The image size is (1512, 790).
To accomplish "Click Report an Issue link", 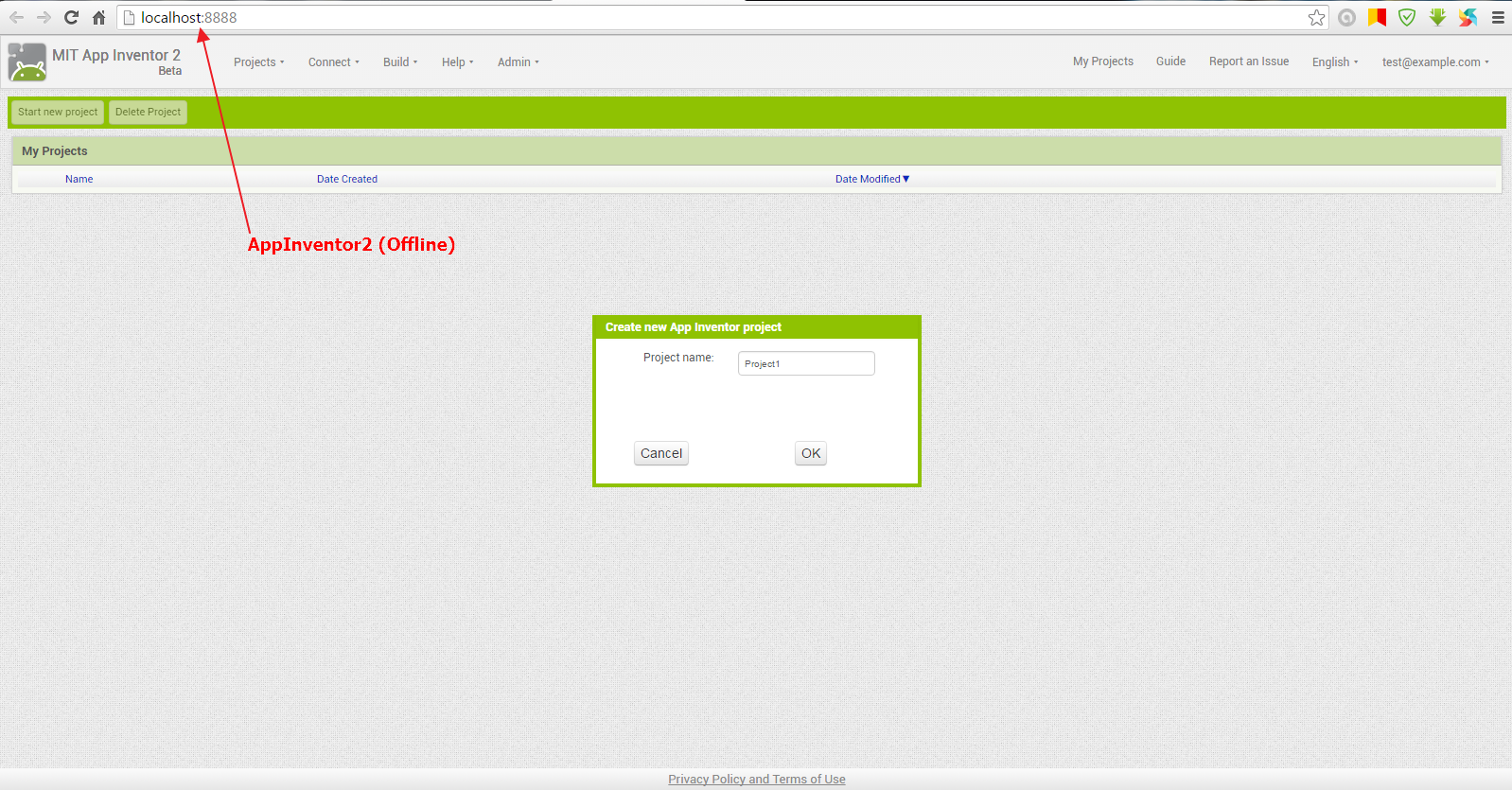I will (x=1249, y=61).
